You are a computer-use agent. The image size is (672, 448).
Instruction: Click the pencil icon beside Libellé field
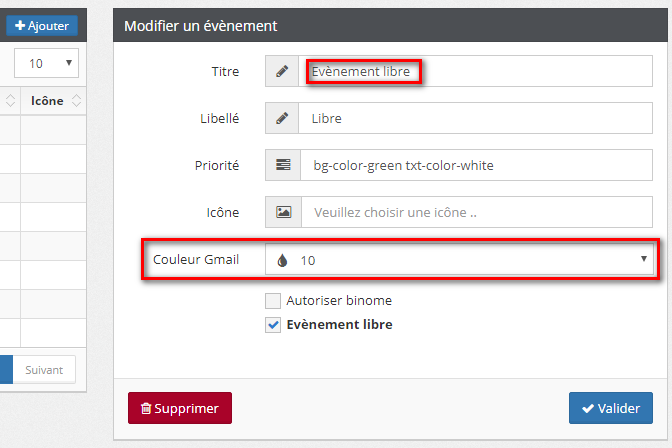(282, 119)
